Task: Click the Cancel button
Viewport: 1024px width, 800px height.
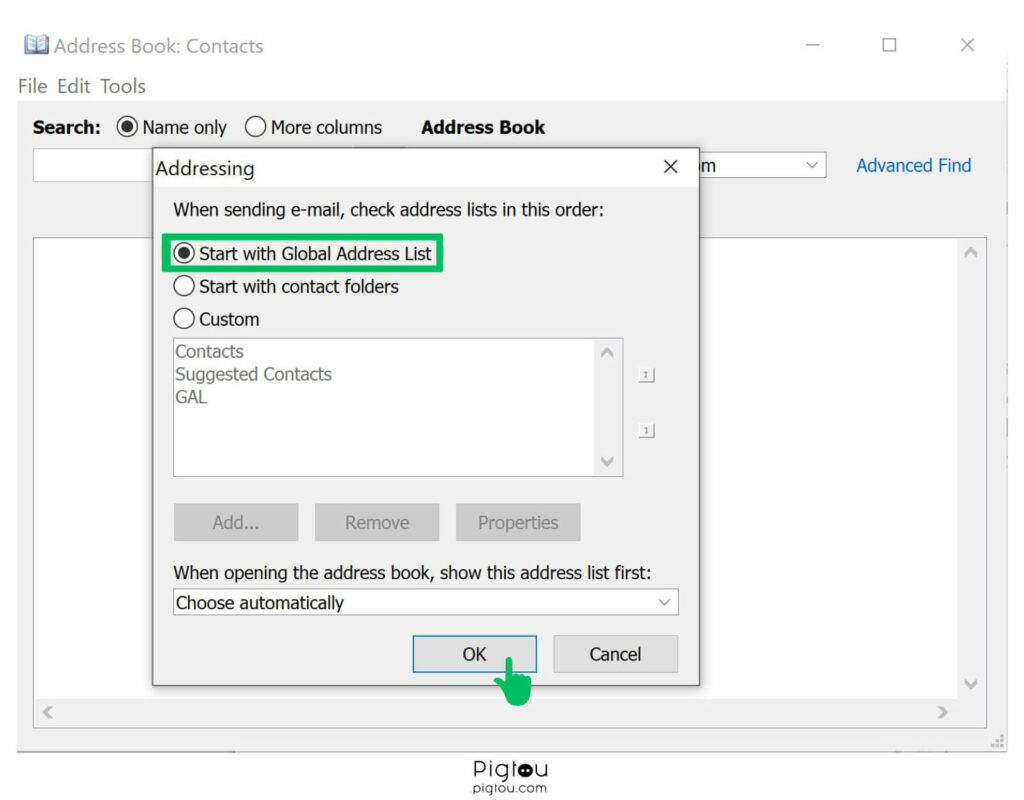Action: pos(615,654)
